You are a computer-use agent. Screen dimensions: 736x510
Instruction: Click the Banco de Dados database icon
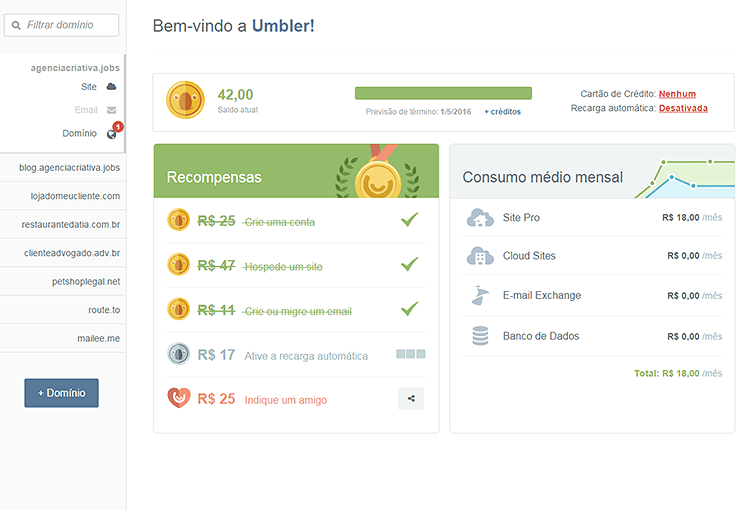pos(480,336)
